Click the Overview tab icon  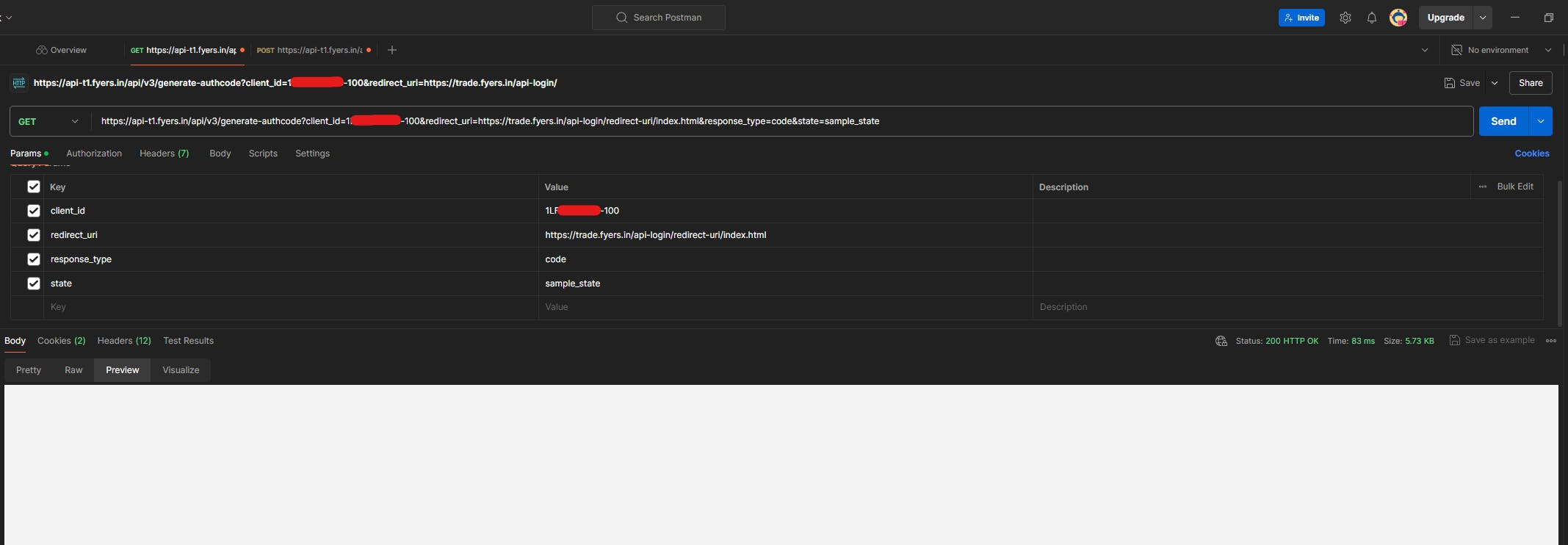tap(42, 50)
